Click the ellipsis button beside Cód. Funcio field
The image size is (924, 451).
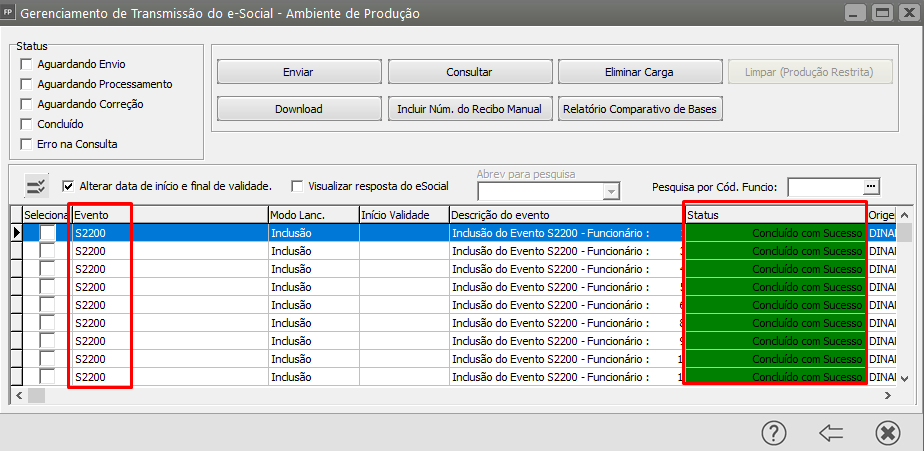click(x=871, y=186)
